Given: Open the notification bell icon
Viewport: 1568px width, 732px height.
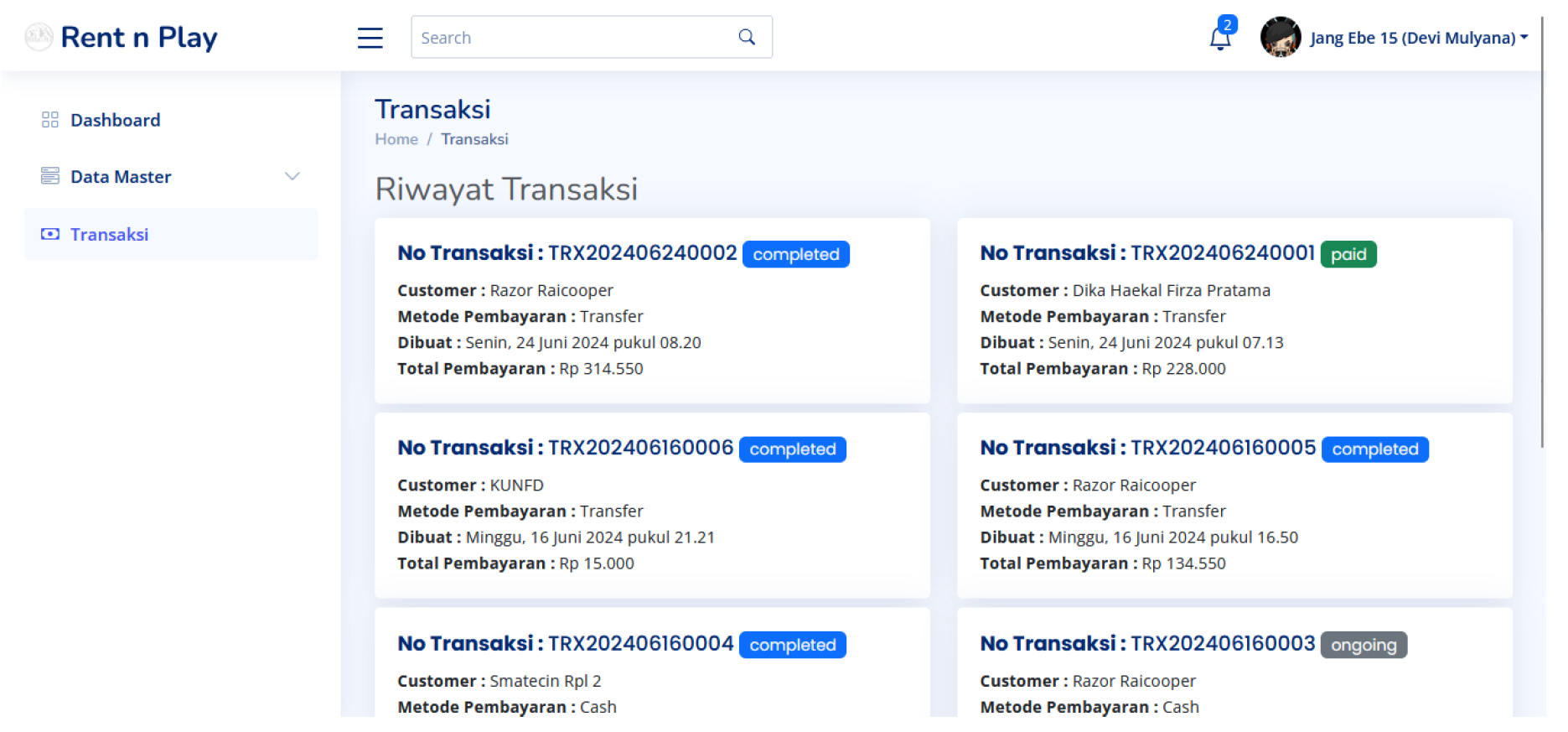Looking at the screenshot, I should (1219, 39).
